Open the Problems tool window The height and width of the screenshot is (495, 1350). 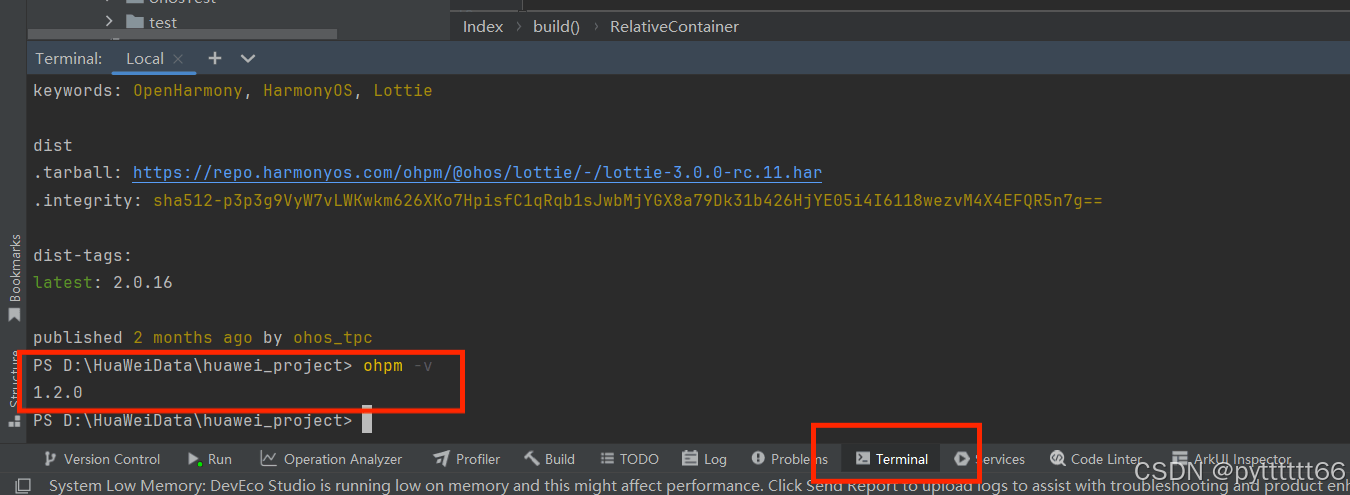(x=789, y=459)
